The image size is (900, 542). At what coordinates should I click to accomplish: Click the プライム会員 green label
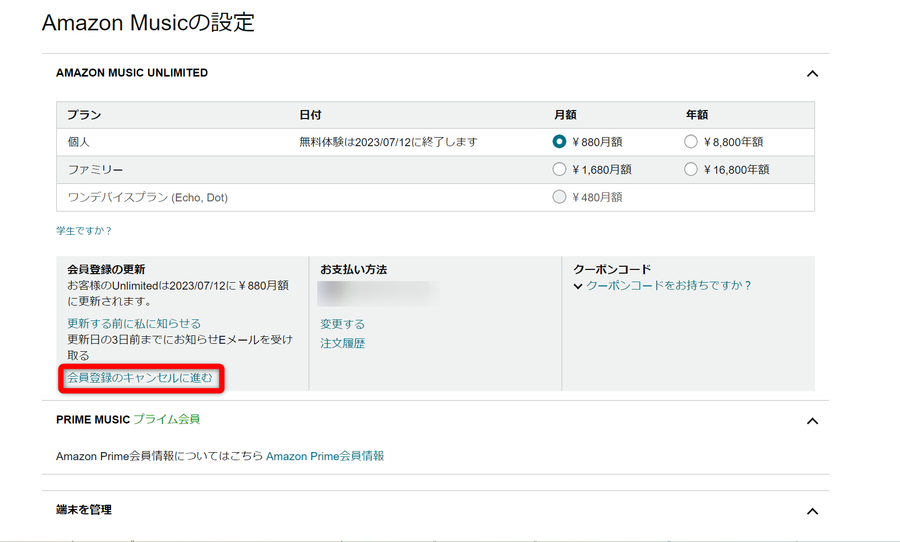166,419
